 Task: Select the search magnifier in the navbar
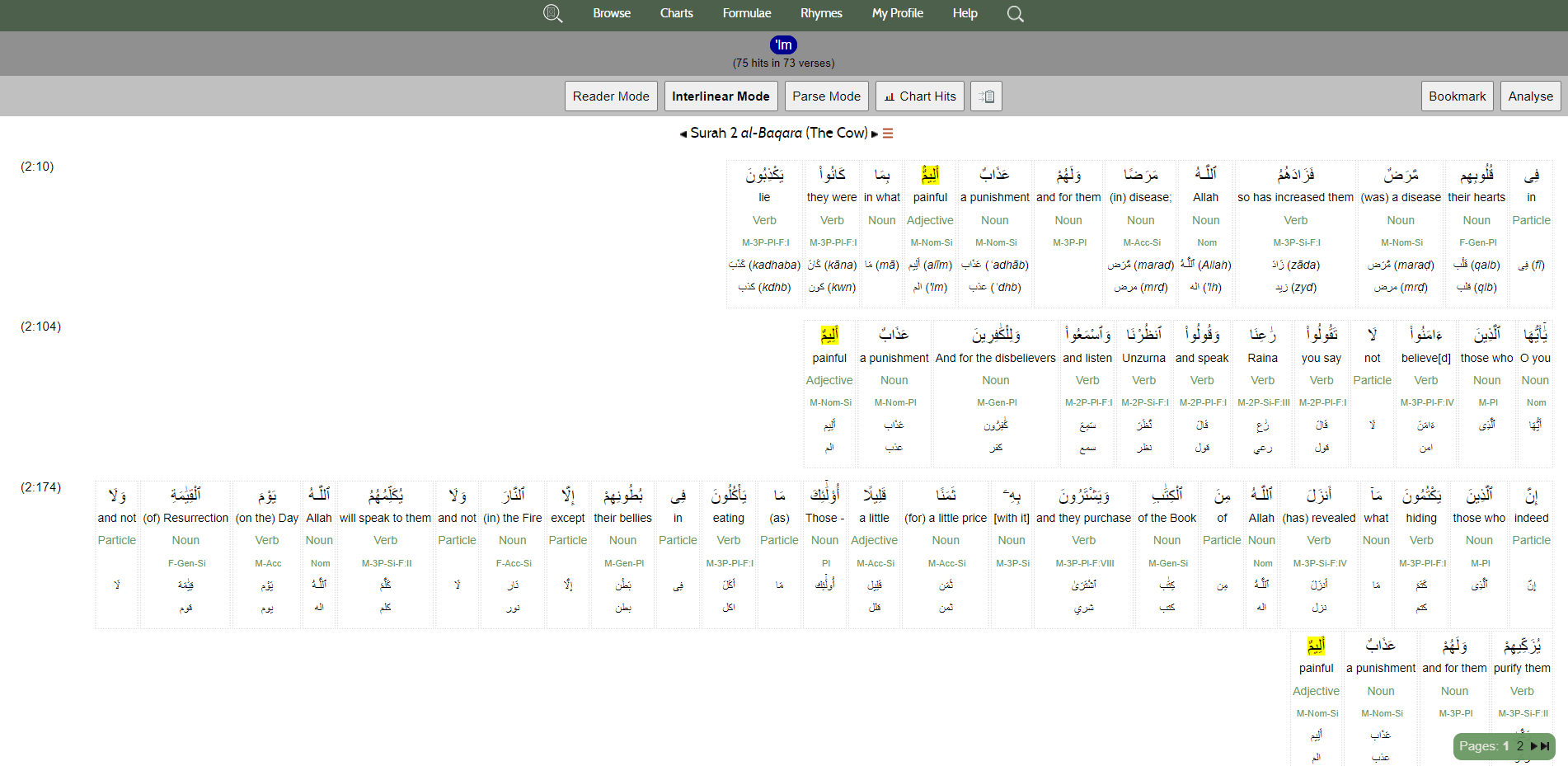1015,13
